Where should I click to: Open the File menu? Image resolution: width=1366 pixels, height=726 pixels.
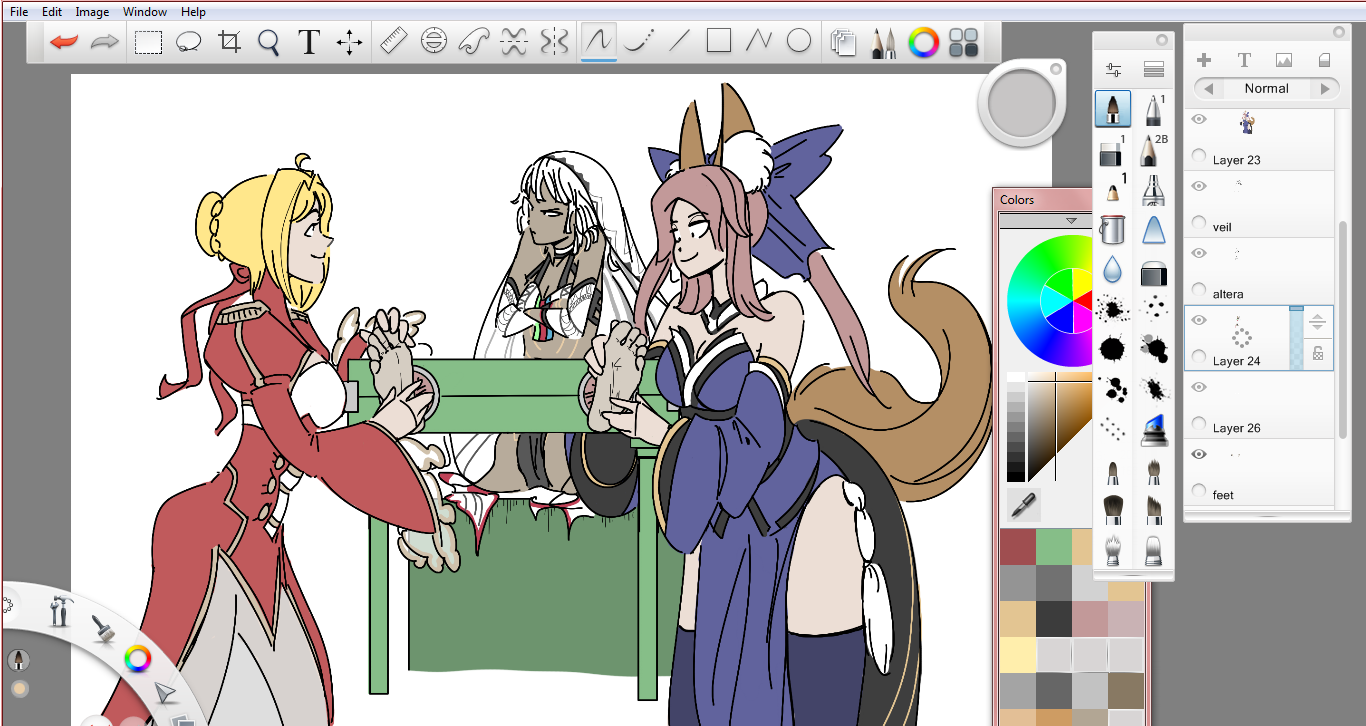[x=19, y=12]
